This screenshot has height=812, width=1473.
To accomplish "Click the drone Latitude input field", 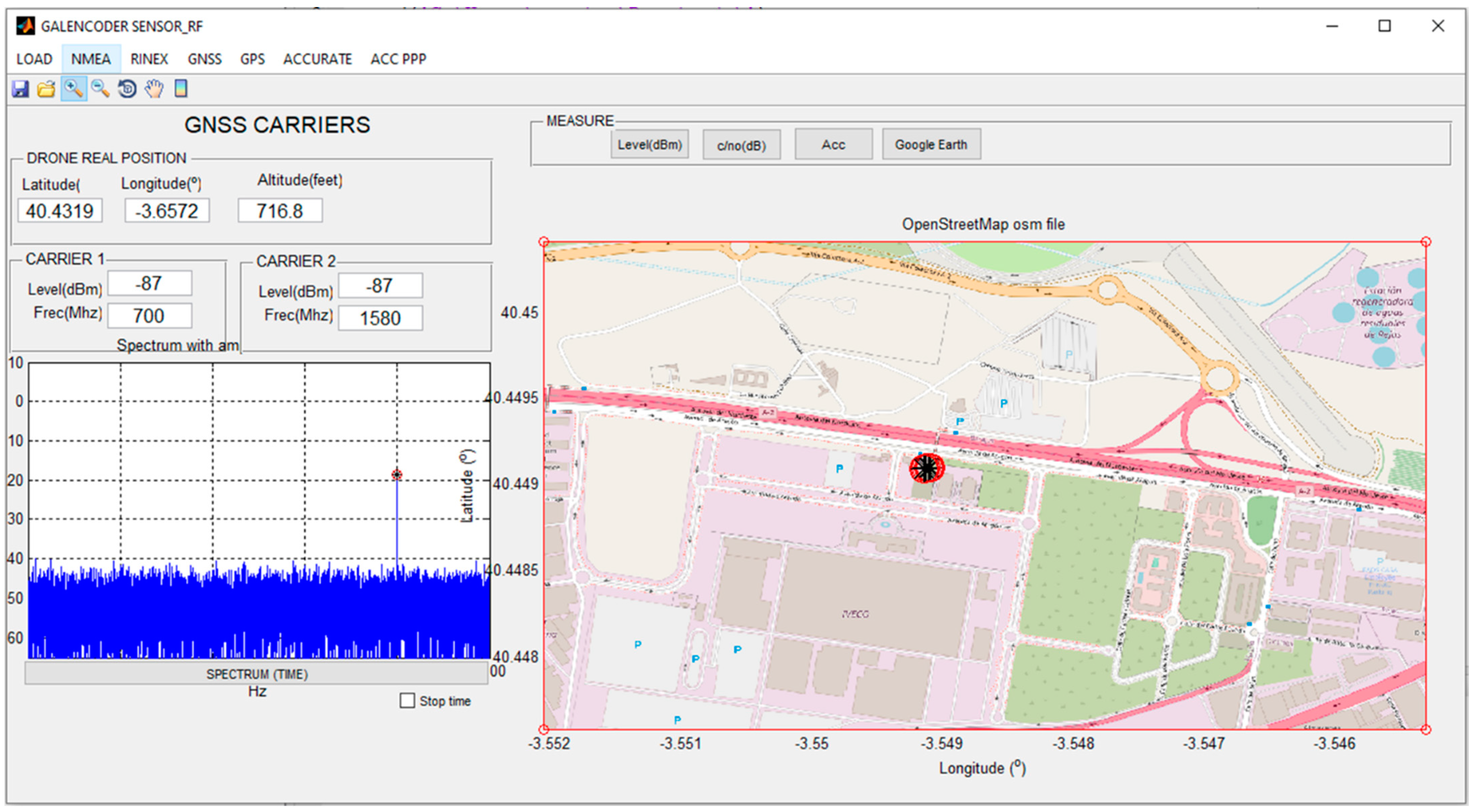I will coord(60,211).
